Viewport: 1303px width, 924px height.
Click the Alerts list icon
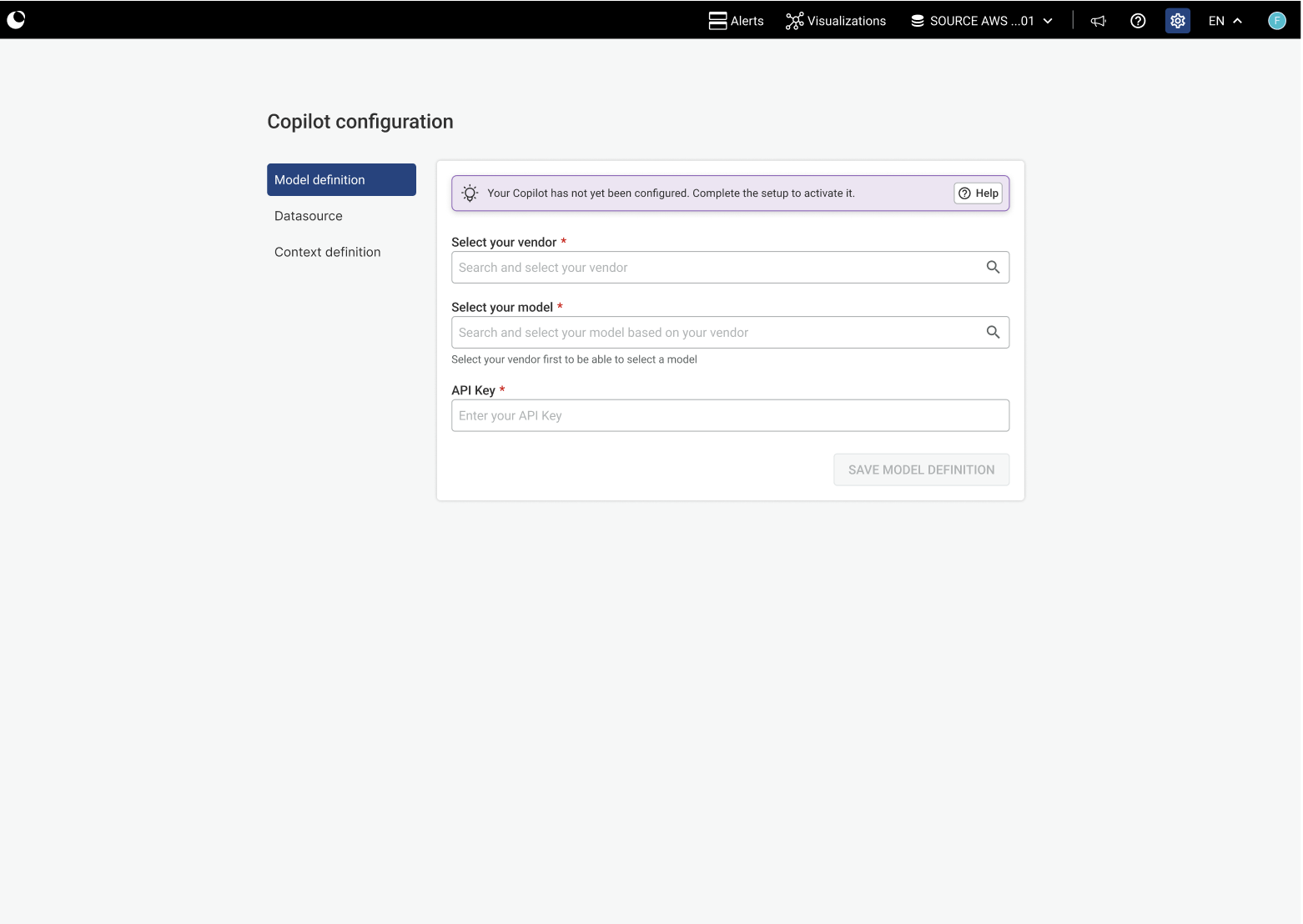pos(717,21)
